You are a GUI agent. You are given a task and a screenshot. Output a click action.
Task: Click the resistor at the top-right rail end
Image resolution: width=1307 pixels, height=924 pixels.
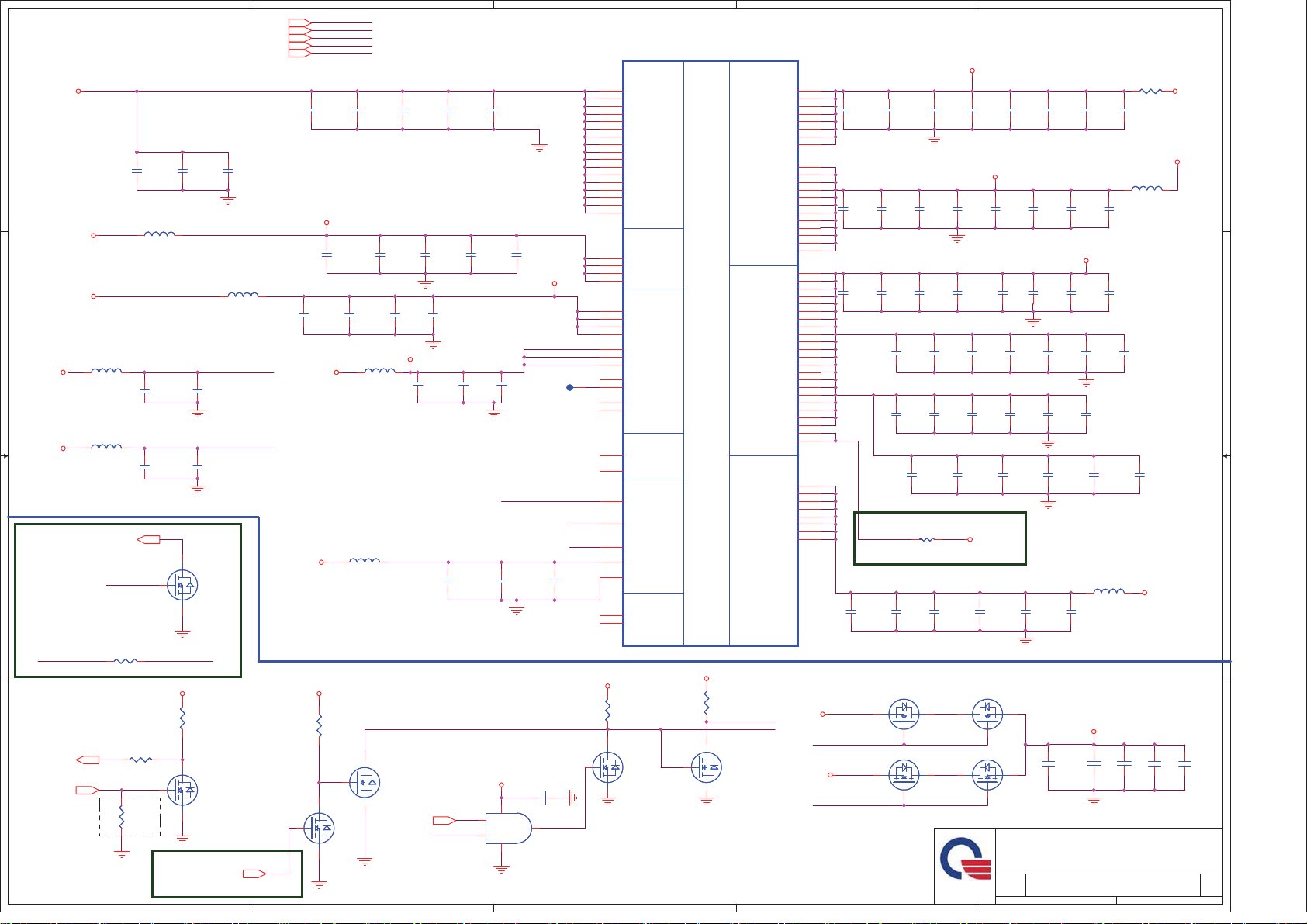[x=1151, y=91]
